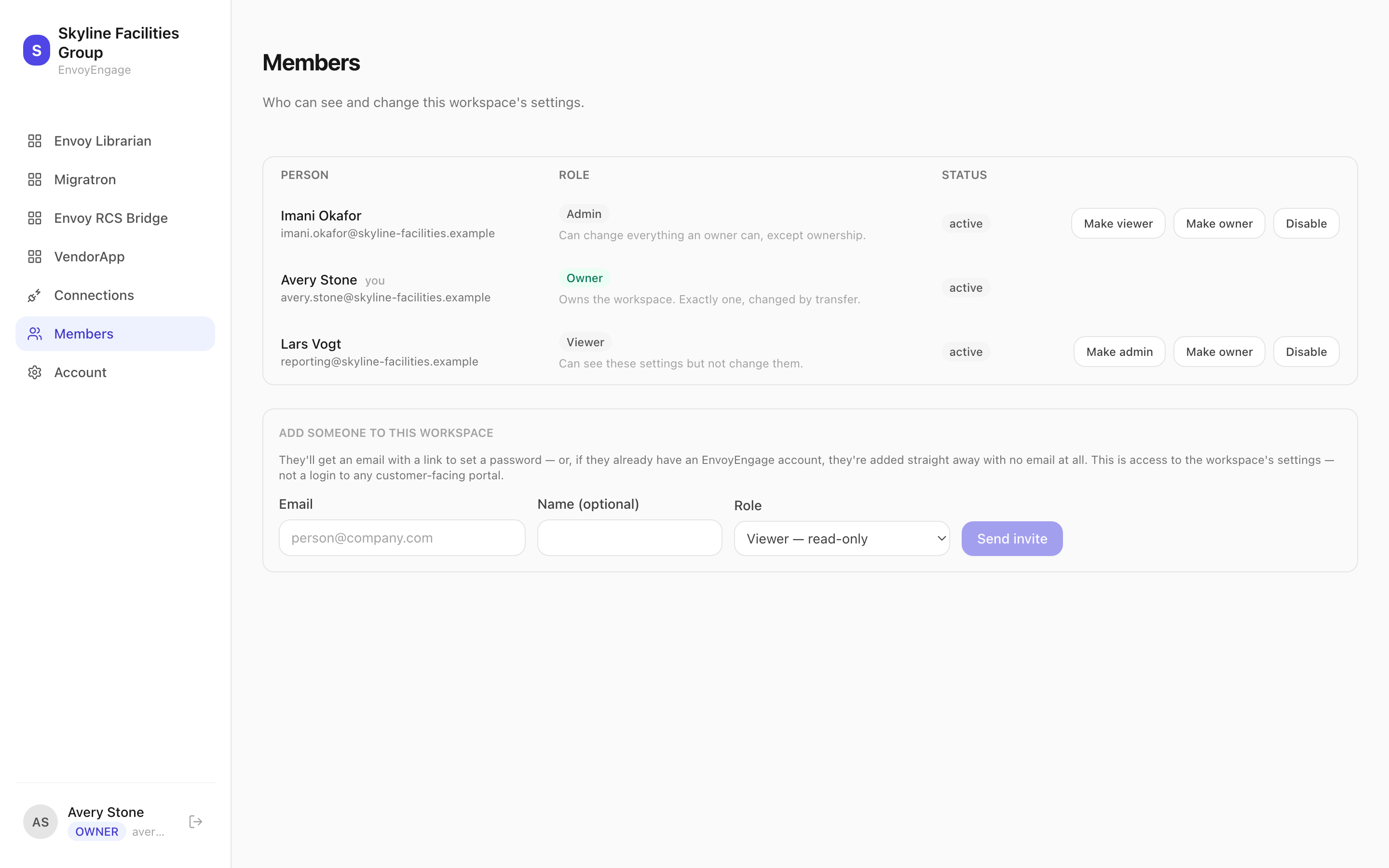This screenshot has width=1389, height=868.
Task: Click Avery Stone's name in table
Action: 318,280
